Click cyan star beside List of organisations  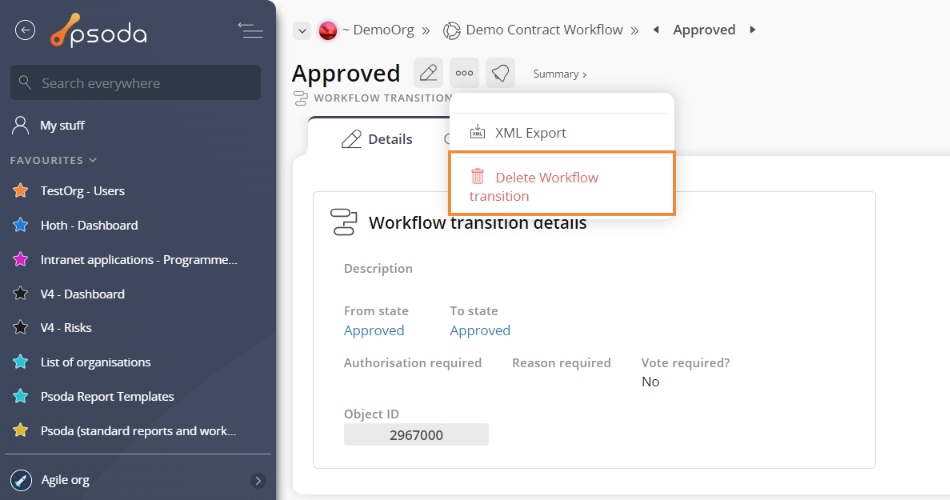[21, 362]
